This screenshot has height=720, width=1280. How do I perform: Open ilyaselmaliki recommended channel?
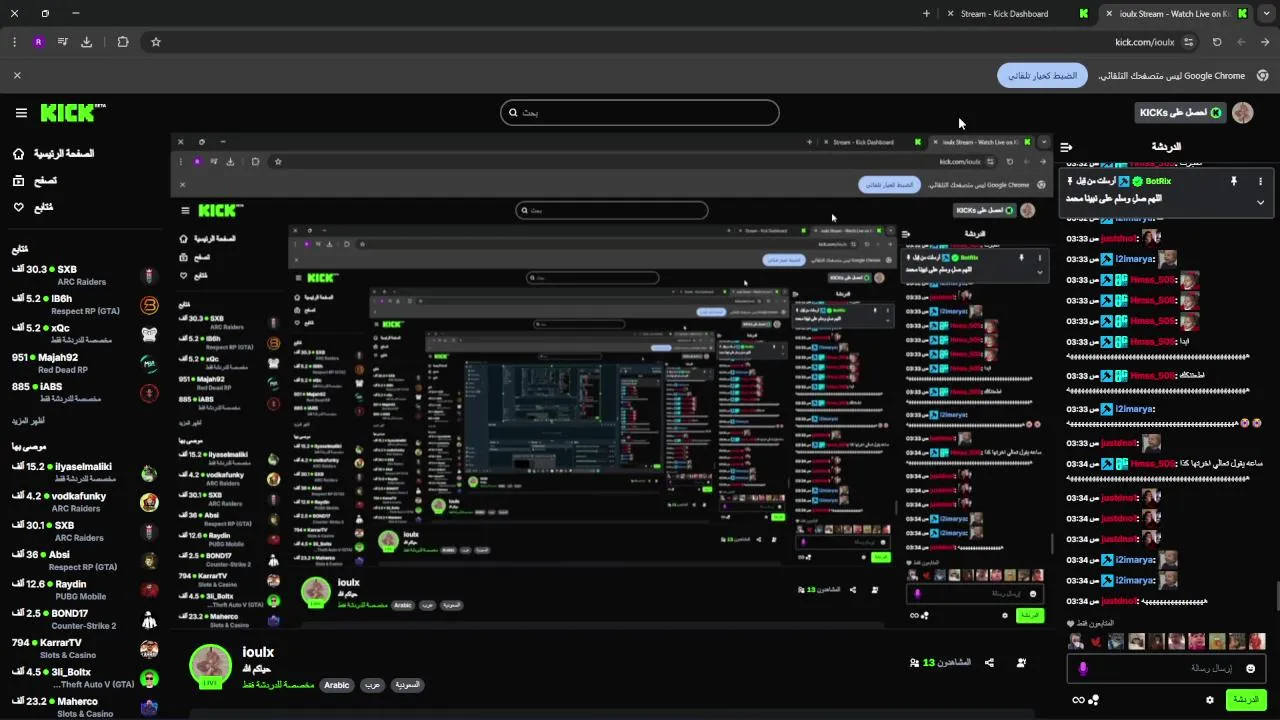pyautogui.click(x=85, y=472)
